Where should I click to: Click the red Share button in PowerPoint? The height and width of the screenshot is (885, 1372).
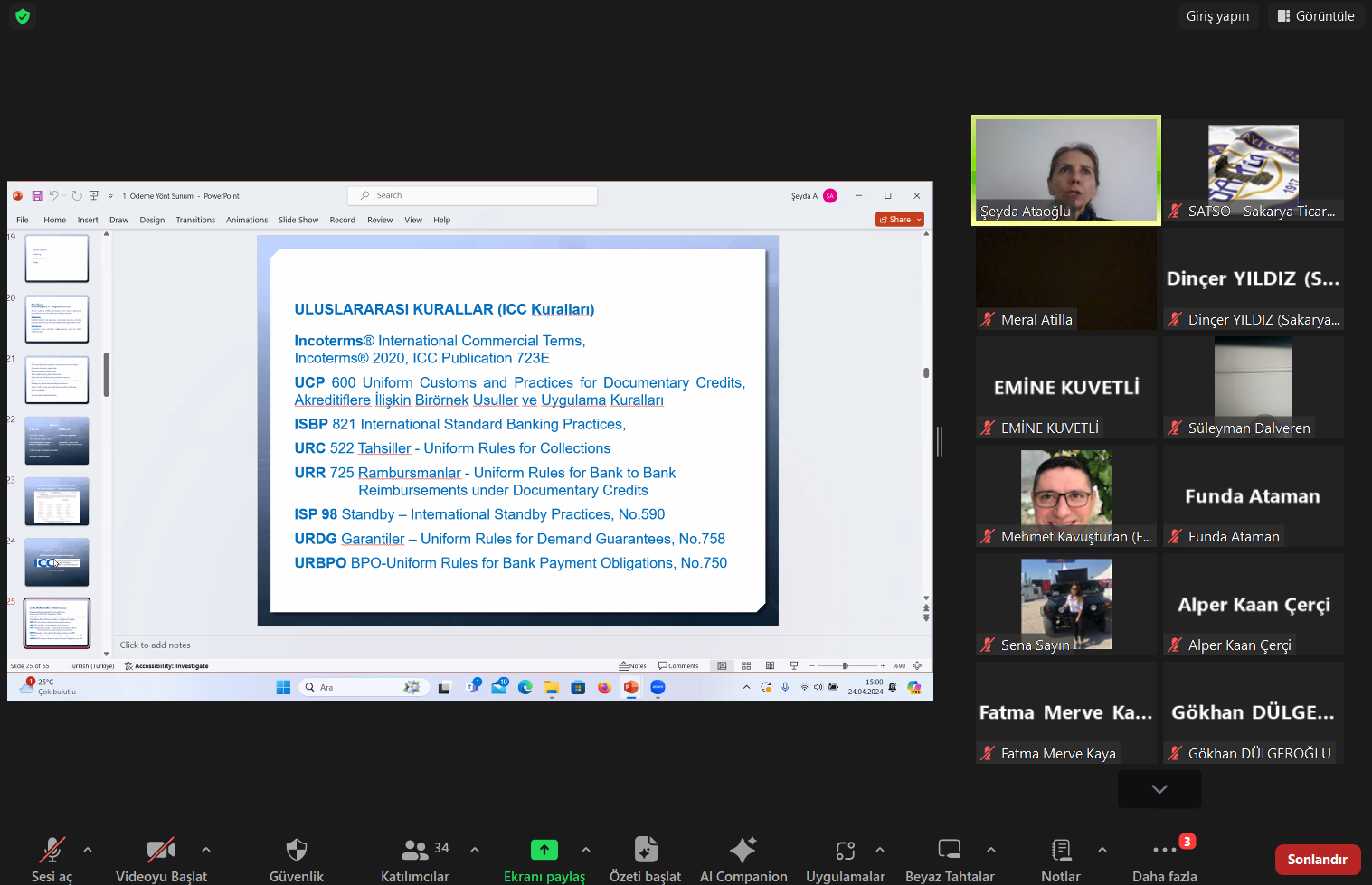900,220
